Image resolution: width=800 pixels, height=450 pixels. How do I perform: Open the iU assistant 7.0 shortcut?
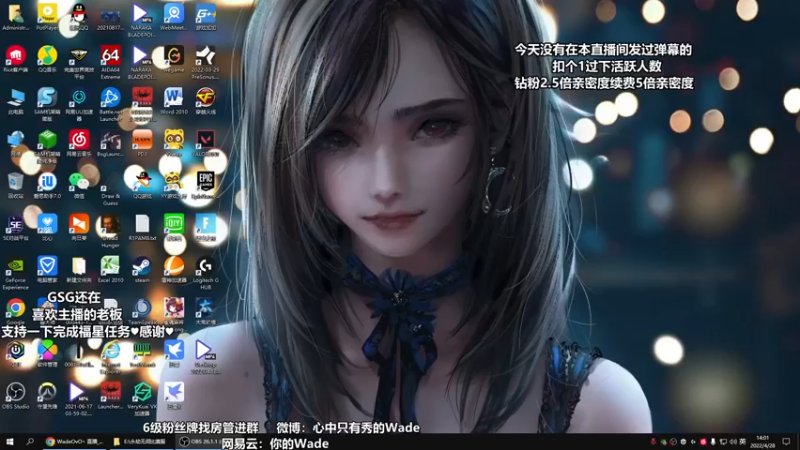(x=47, y=185)
